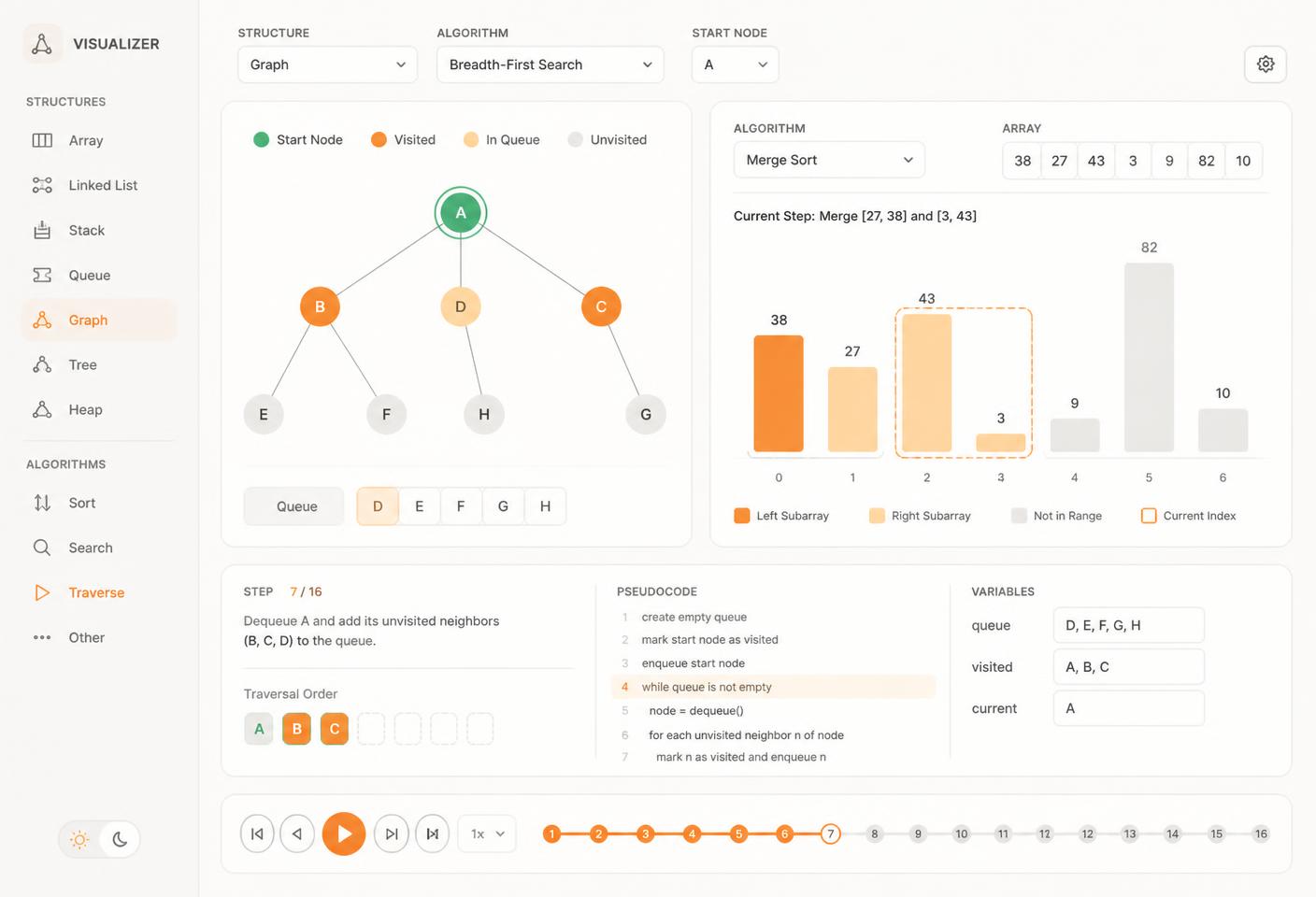The image size is (1316, 897).
Task: Jump to step 10 on the timeline
Action: (x=962, y=833)
